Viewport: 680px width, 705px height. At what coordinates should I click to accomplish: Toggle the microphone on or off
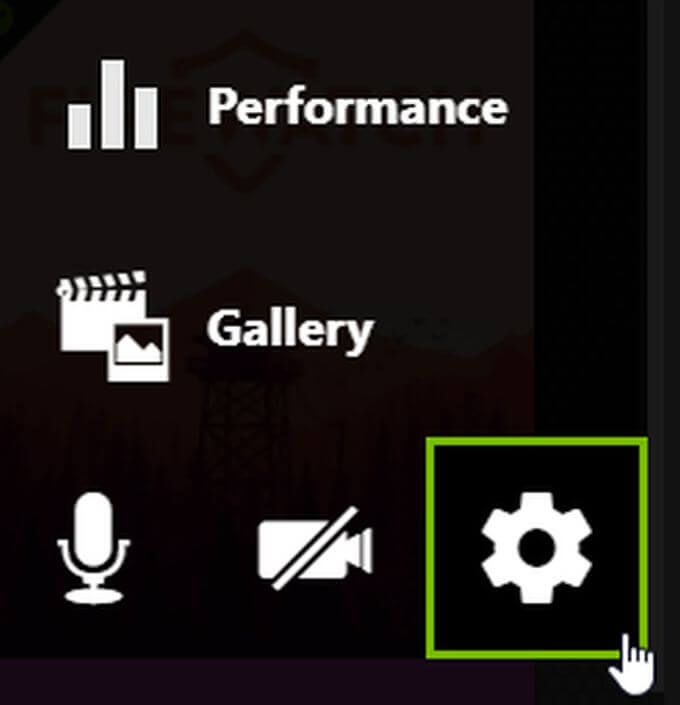tap(94, 547)
